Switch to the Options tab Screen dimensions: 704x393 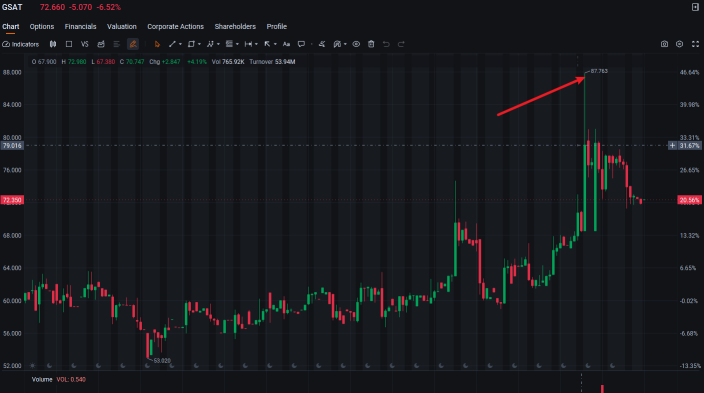[x=42, y=26]
